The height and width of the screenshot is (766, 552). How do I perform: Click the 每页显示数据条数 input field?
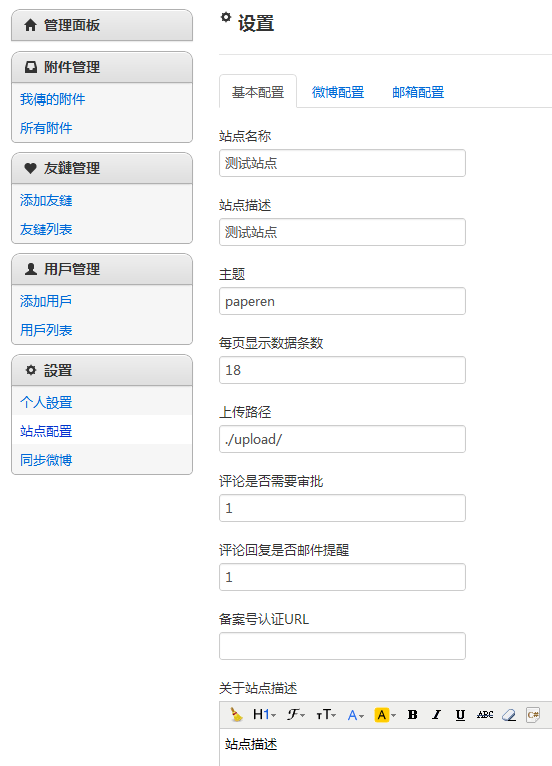342,370
